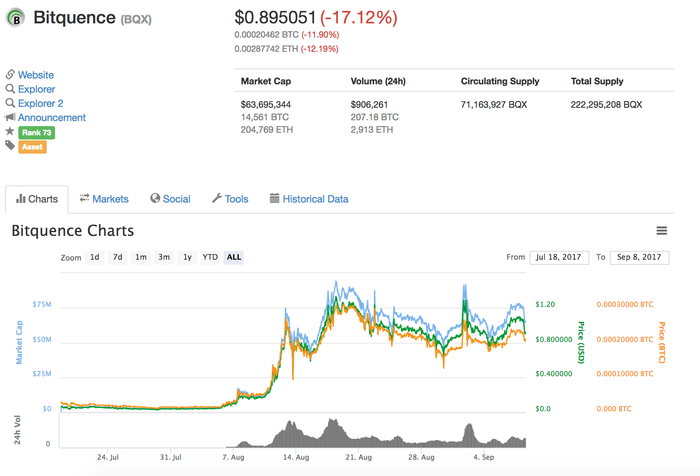Viewport: 700px width, 476px height.
Task: Click the Price (BTC) axis label
Action: coord(662,342)
